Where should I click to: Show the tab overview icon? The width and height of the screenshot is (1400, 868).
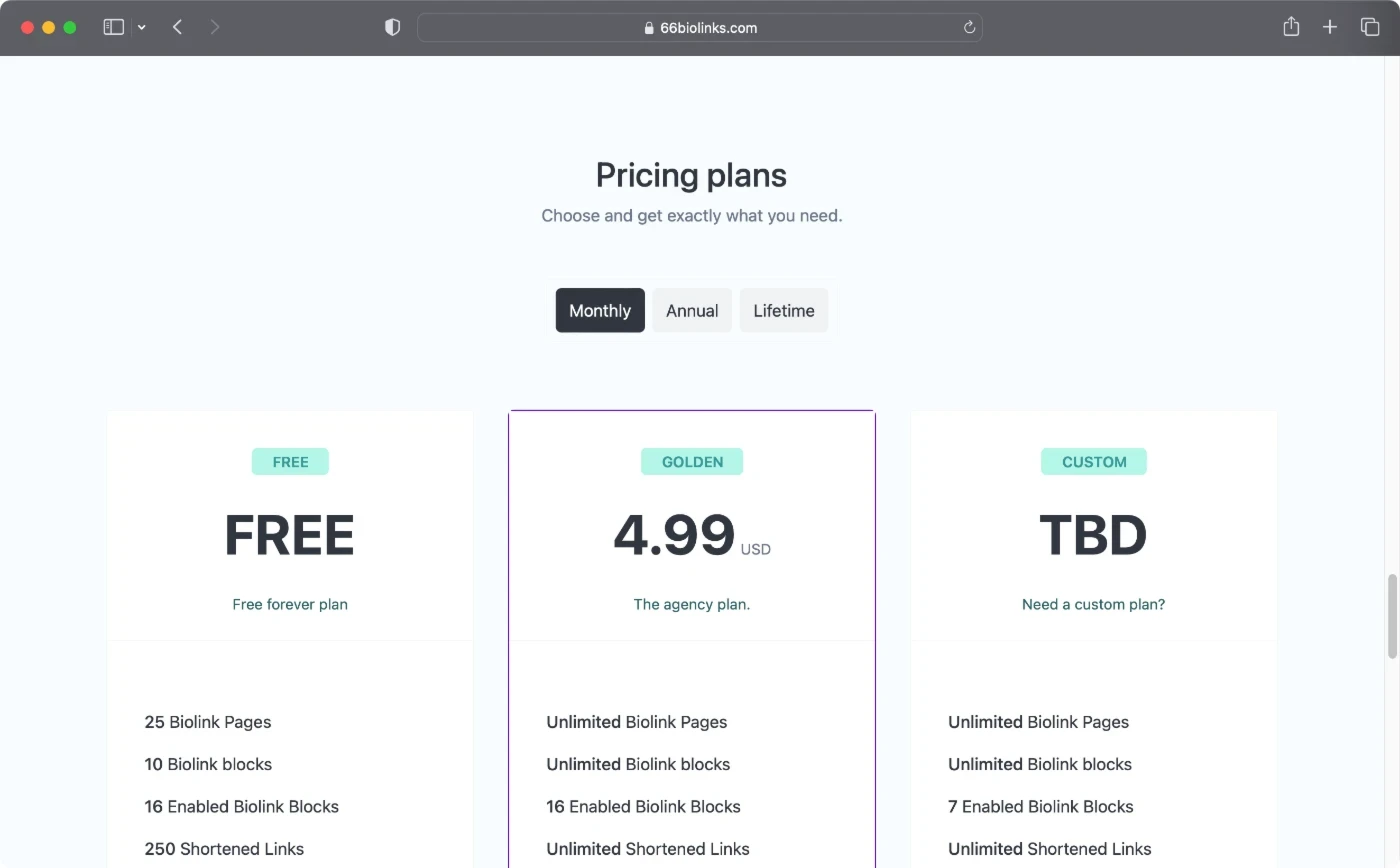tap(1369, 27)
